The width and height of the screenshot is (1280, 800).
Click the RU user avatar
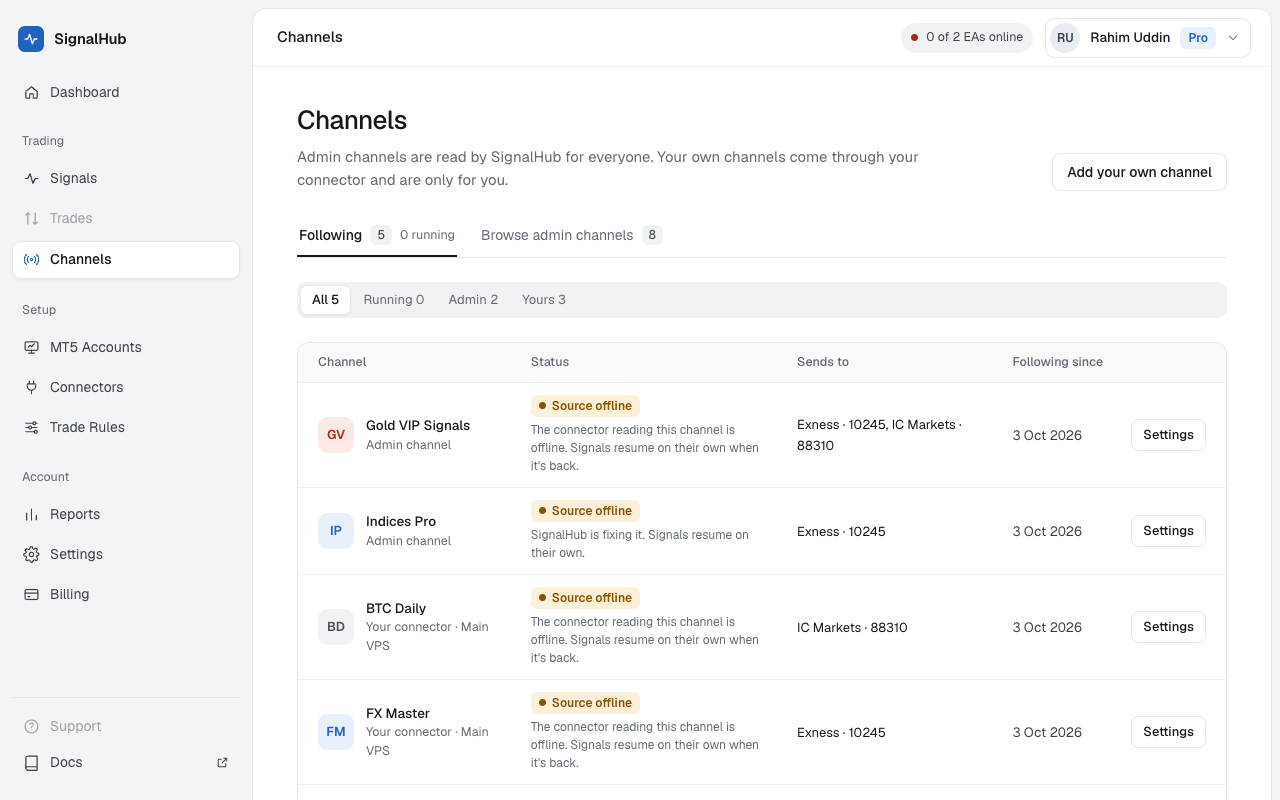point(1065,38)
